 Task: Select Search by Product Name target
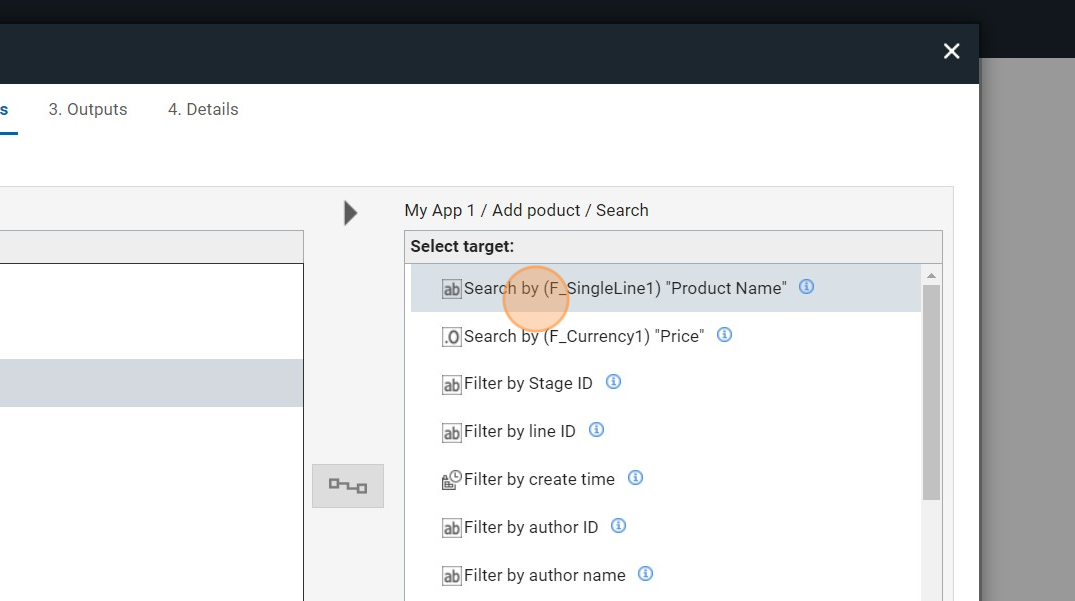[625, 288]
